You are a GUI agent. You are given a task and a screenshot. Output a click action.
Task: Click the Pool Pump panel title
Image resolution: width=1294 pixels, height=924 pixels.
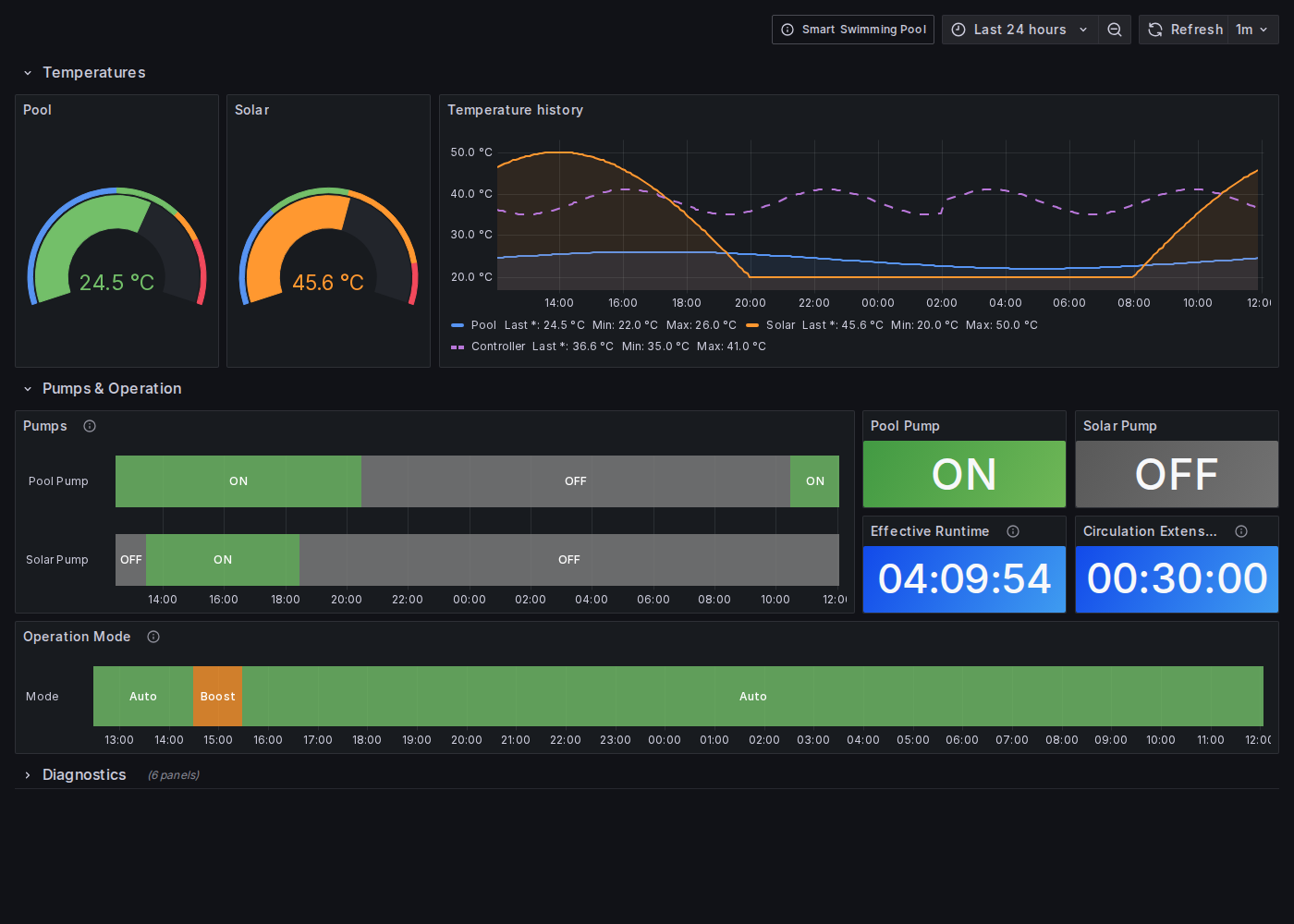(905, 426)
